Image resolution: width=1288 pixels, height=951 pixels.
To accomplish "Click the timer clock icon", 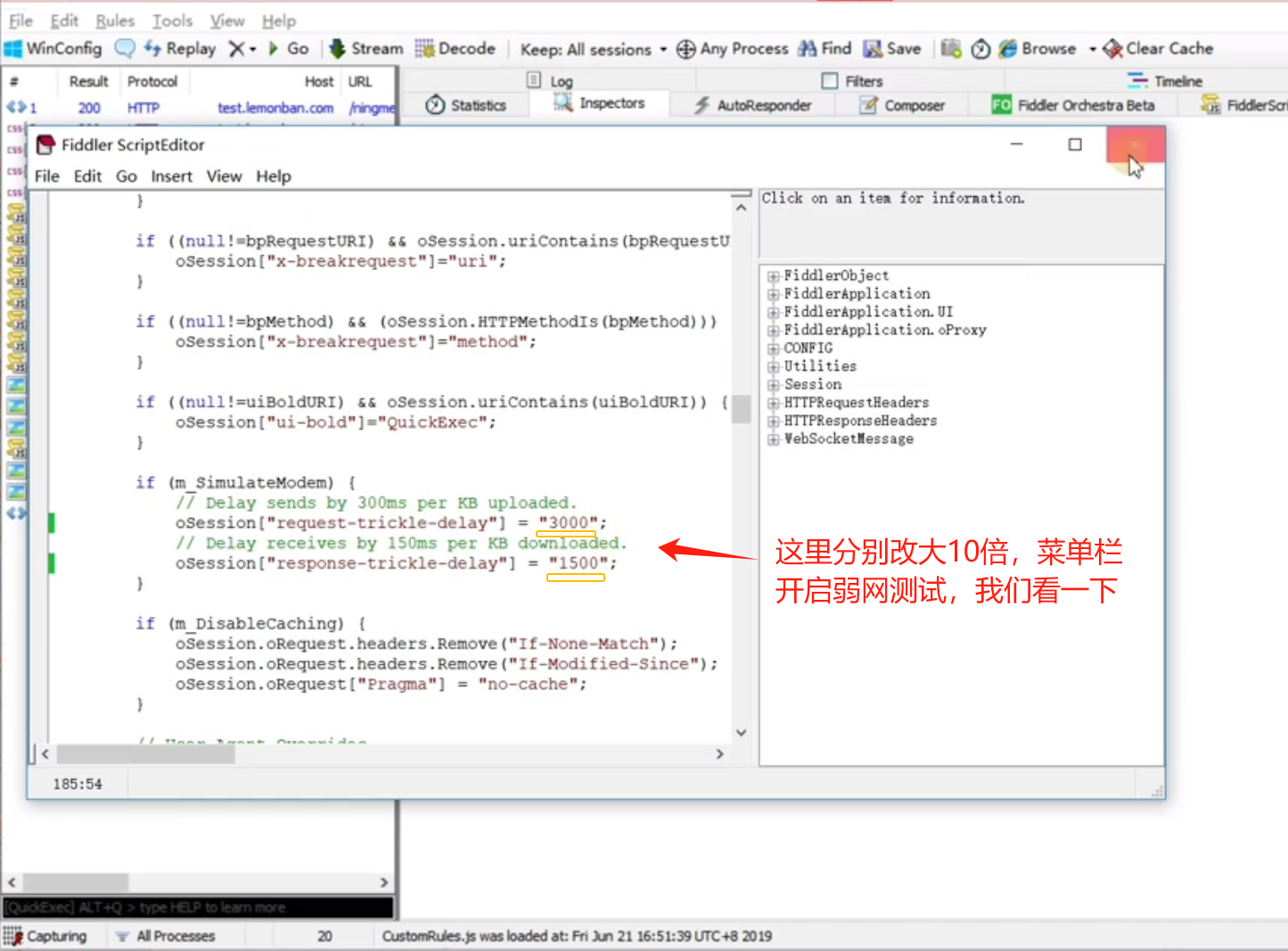I will [980, 49].
